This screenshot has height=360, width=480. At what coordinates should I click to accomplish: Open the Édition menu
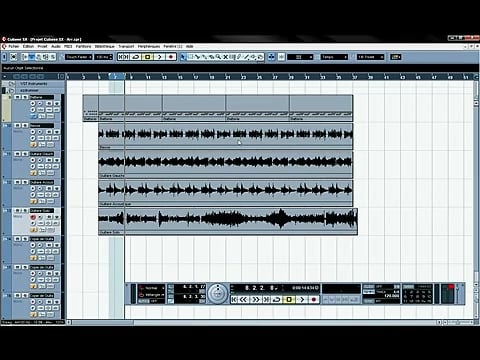click(x=29, y=46)
